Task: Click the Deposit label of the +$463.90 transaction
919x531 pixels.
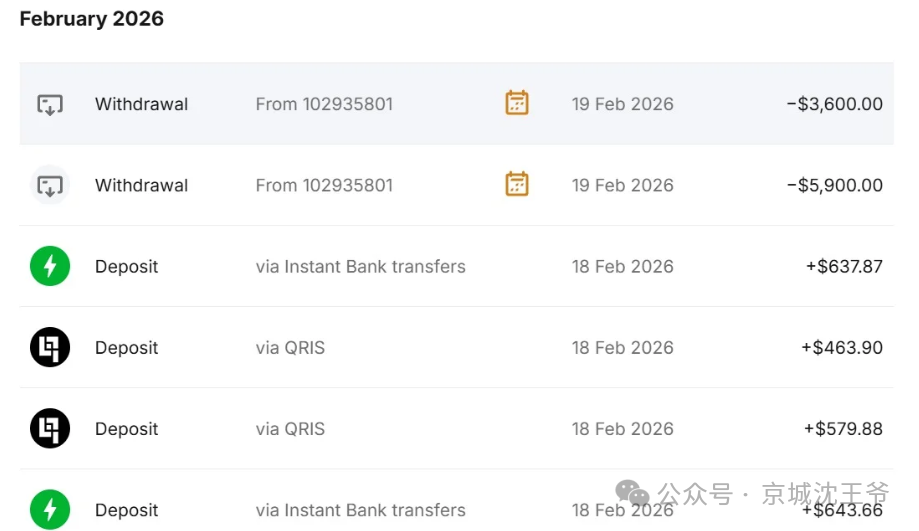Action: (127, 348)
